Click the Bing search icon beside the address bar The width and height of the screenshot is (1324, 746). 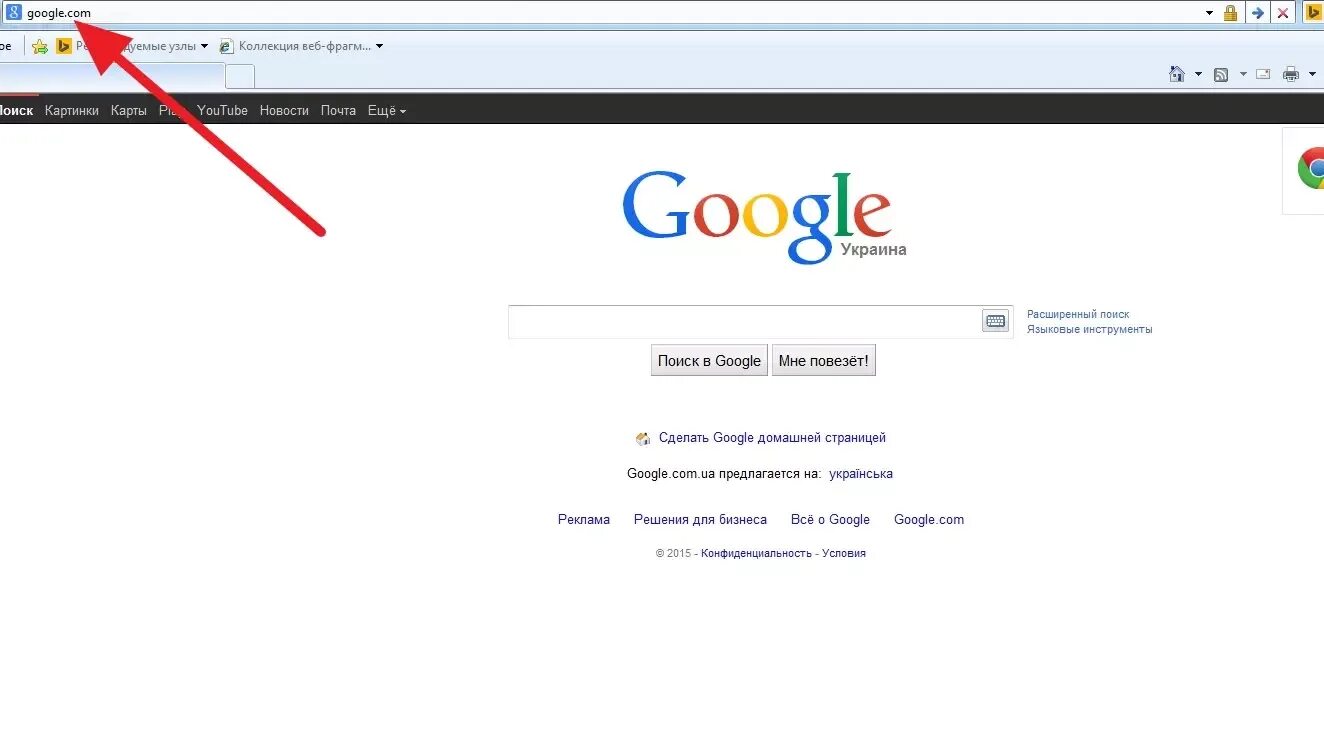1314,13
